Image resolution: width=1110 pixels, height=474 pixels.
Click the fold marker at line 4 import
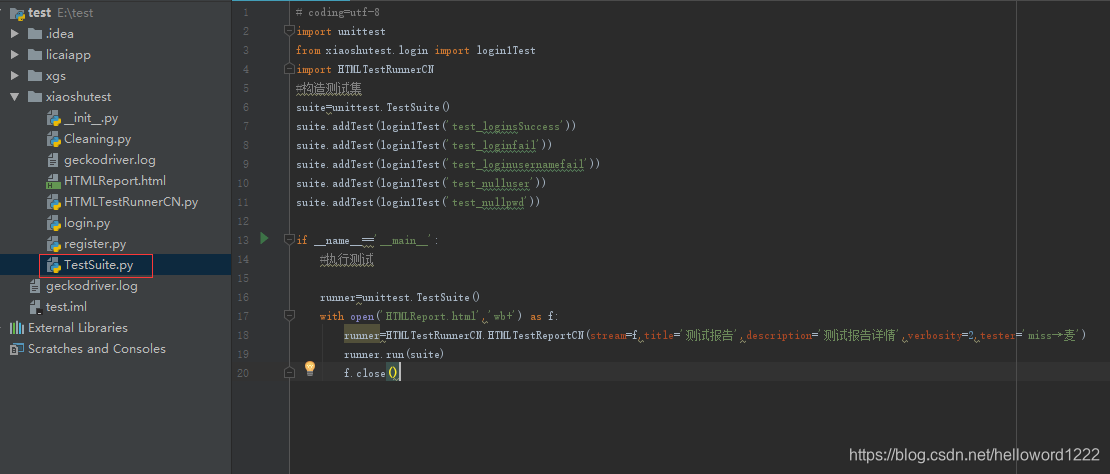pos(288,69)
